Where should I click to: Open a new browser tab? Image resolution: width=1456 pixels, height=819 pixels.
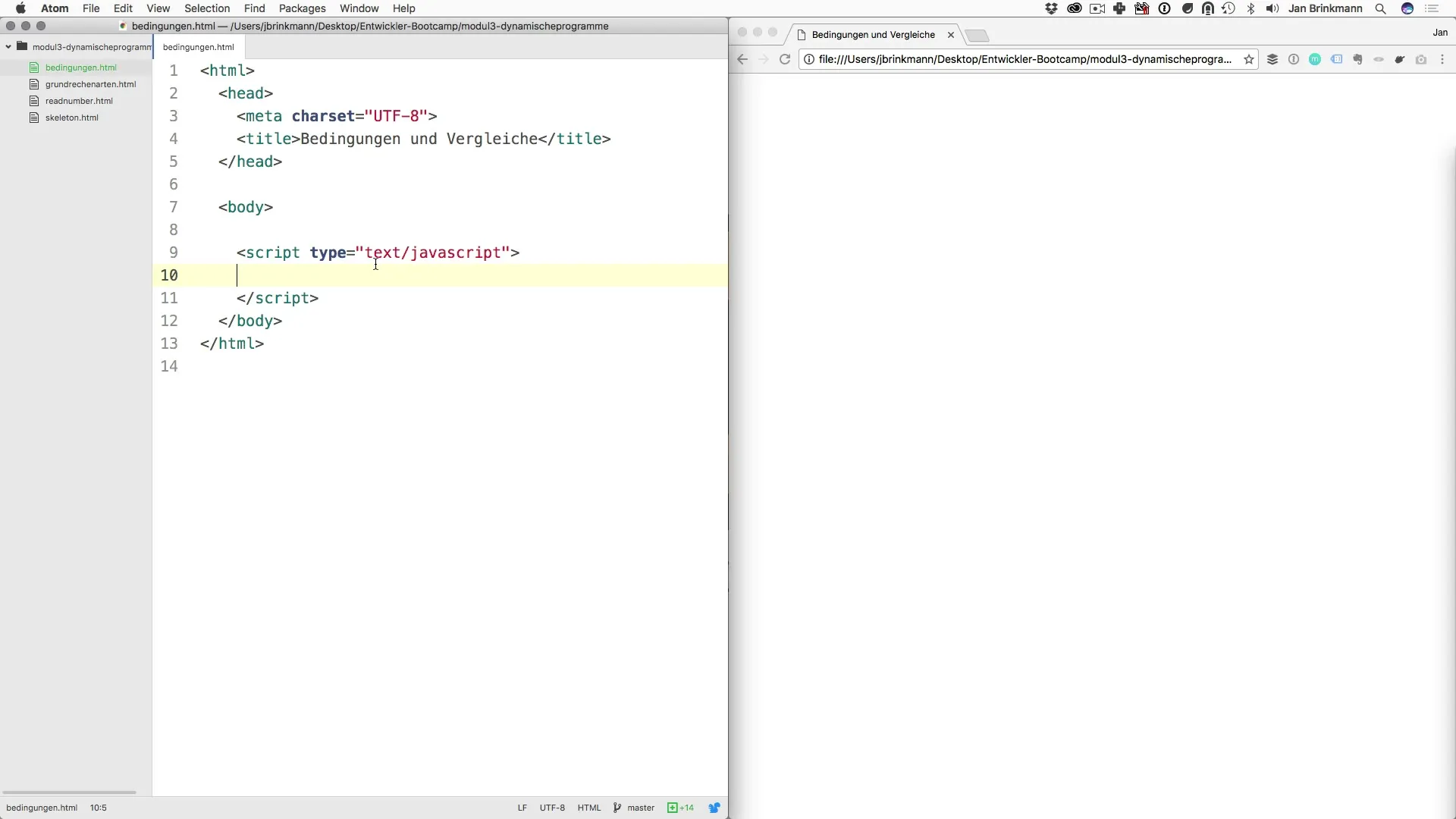click(977, 36)
